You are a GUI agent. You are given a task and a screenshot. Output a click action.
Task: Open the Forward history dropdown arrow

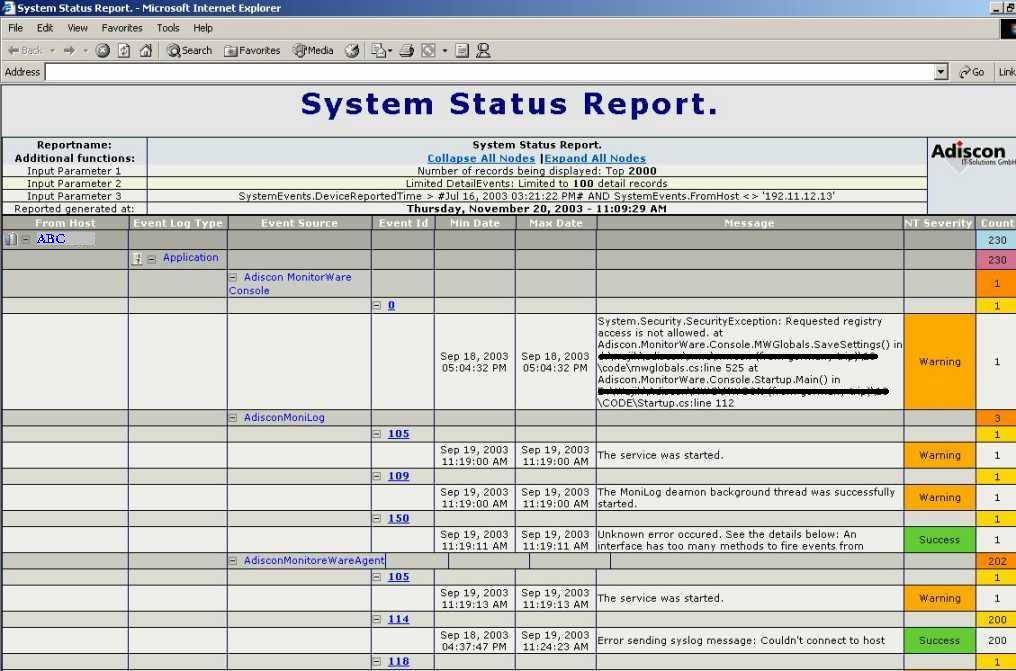(x=85, y=51)
